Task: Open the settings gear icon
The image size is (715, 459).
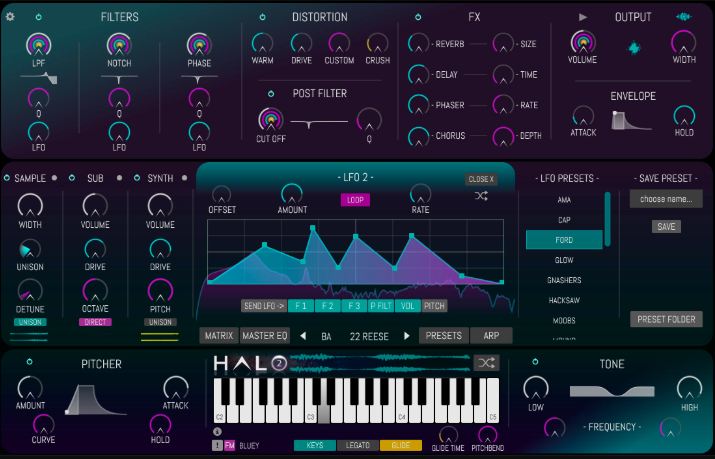Action: [10, 17]
